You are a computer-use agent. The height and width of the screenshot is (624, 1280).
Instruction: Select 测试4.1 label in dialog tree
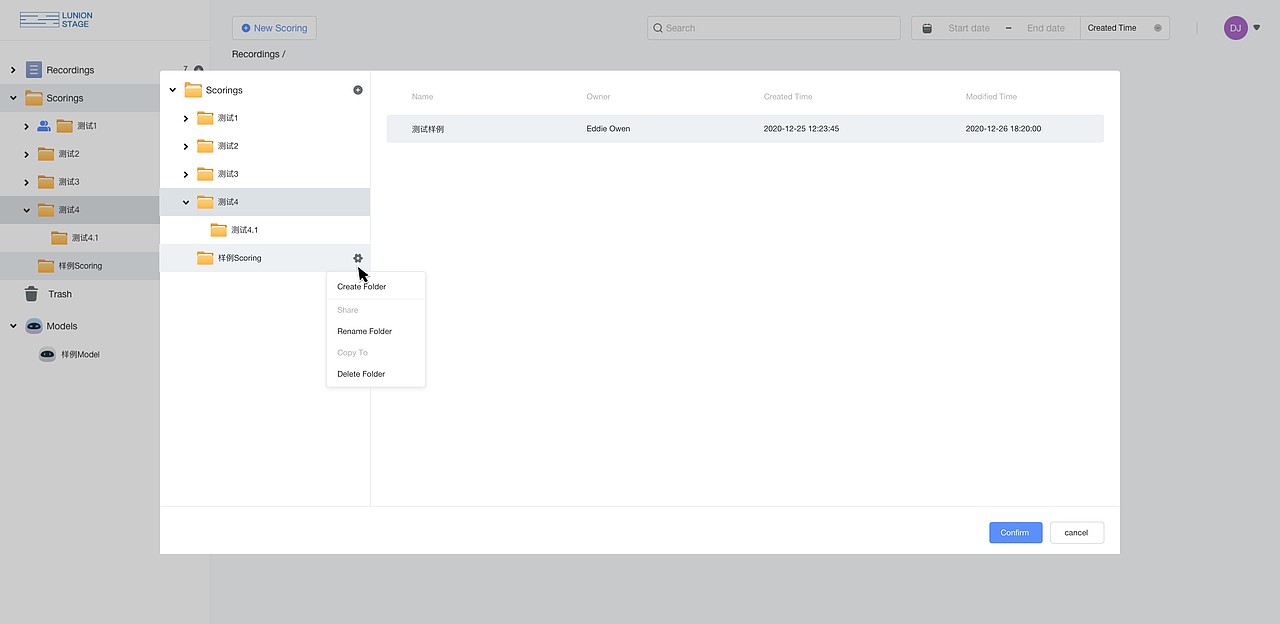244,230
